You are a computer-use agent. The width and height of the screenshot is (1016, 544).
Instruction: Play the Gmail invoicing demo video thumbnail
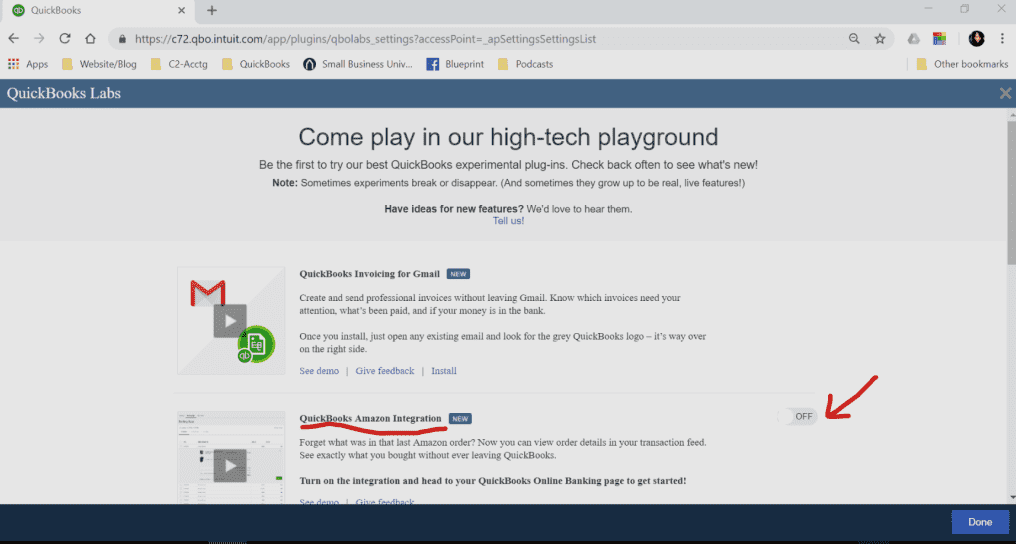point(230,321)
